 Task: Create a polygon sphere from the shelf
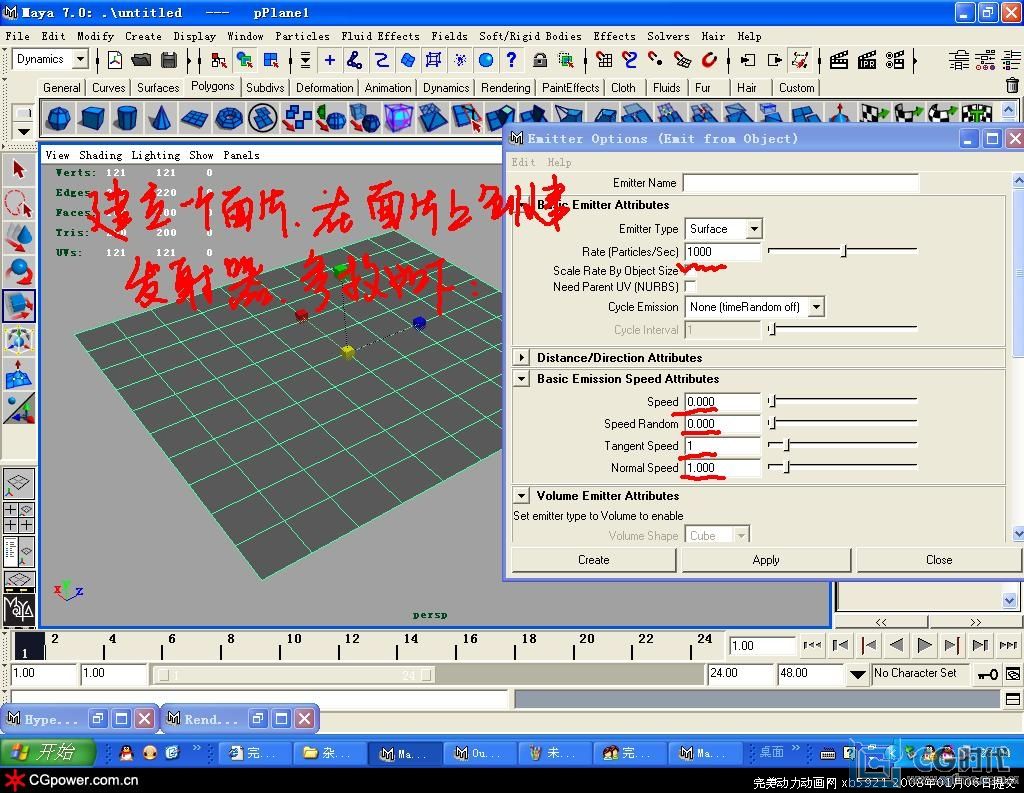point(59,118)
